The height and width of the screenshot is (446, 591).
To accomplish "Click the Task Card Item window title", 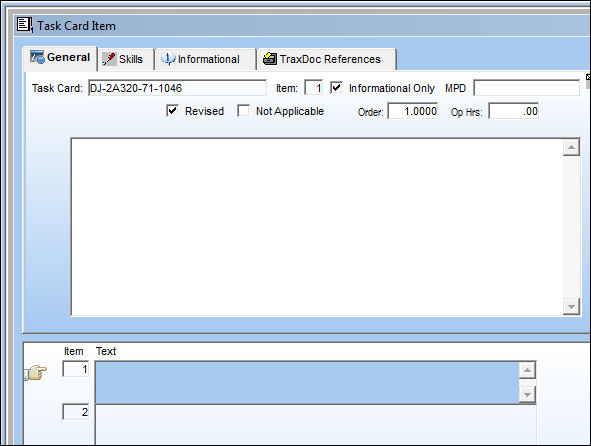I will click(x=77, y=26).
